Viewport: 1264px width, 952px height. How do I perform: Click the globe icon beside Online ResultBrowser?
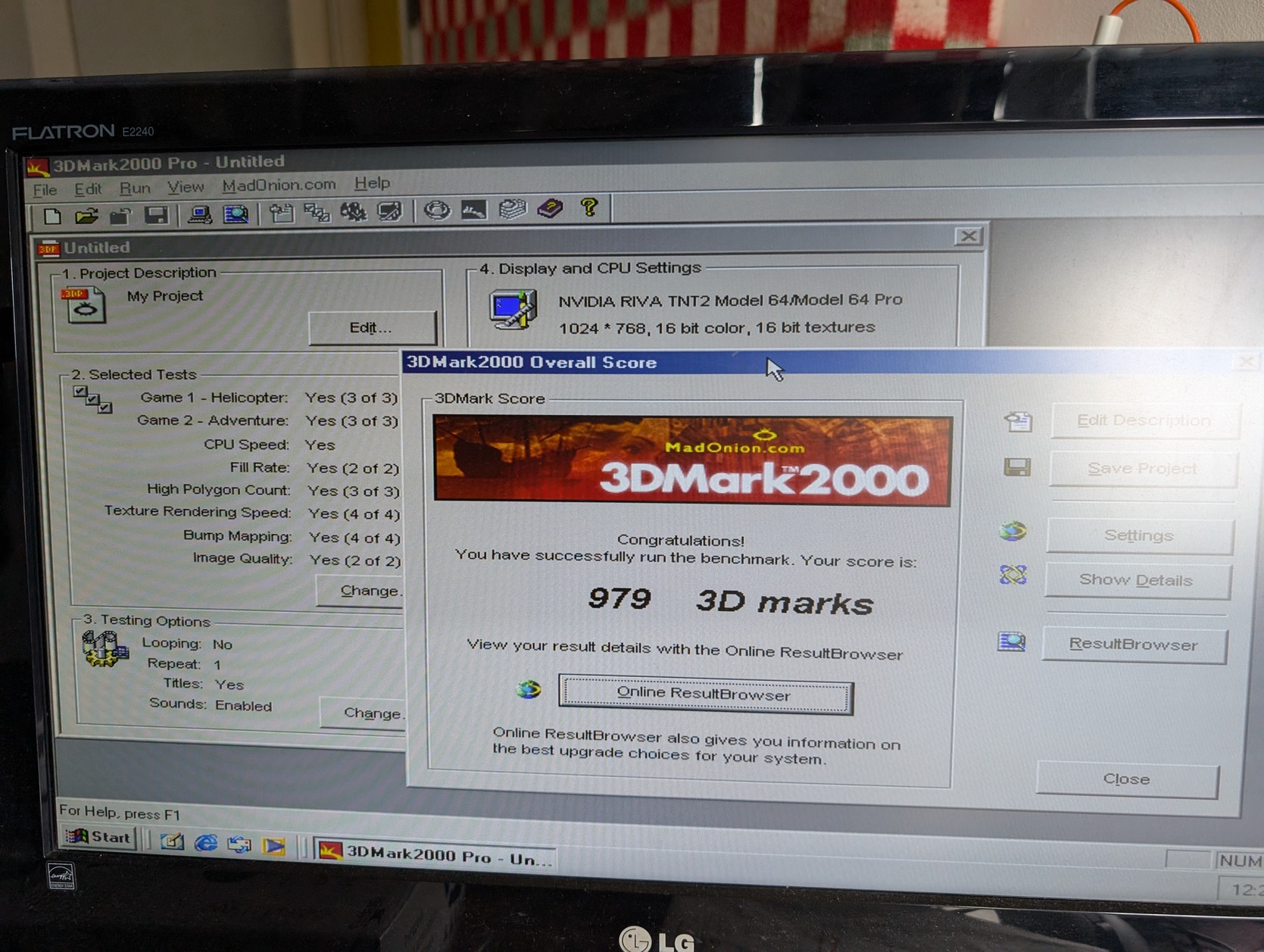click(x=529, y=689)
